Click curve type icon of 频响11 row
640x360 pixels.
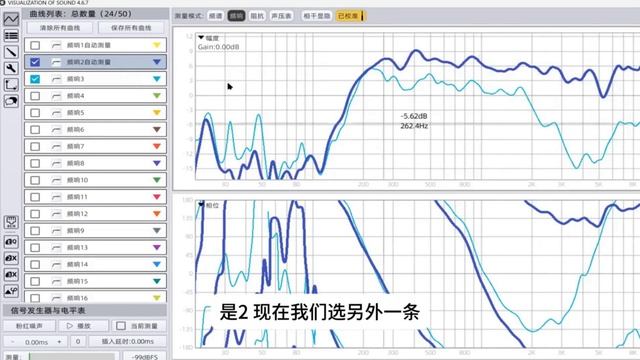coord(56,197)
